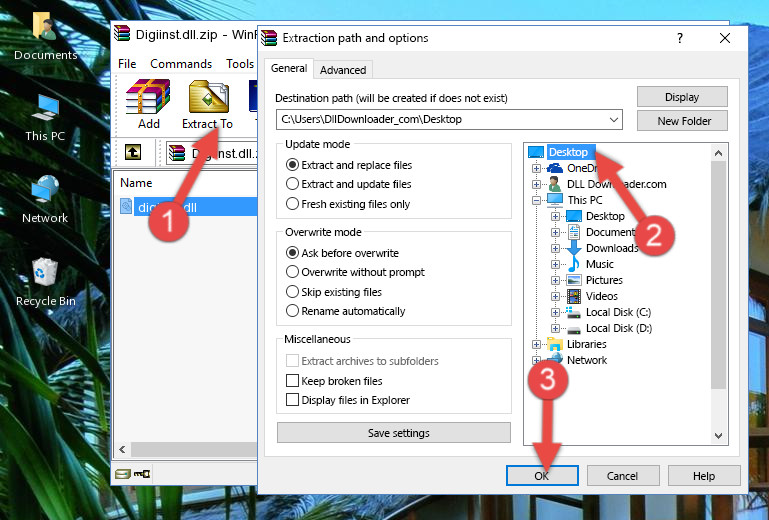Expand the Libraries tree node

(x=536, y=344)
